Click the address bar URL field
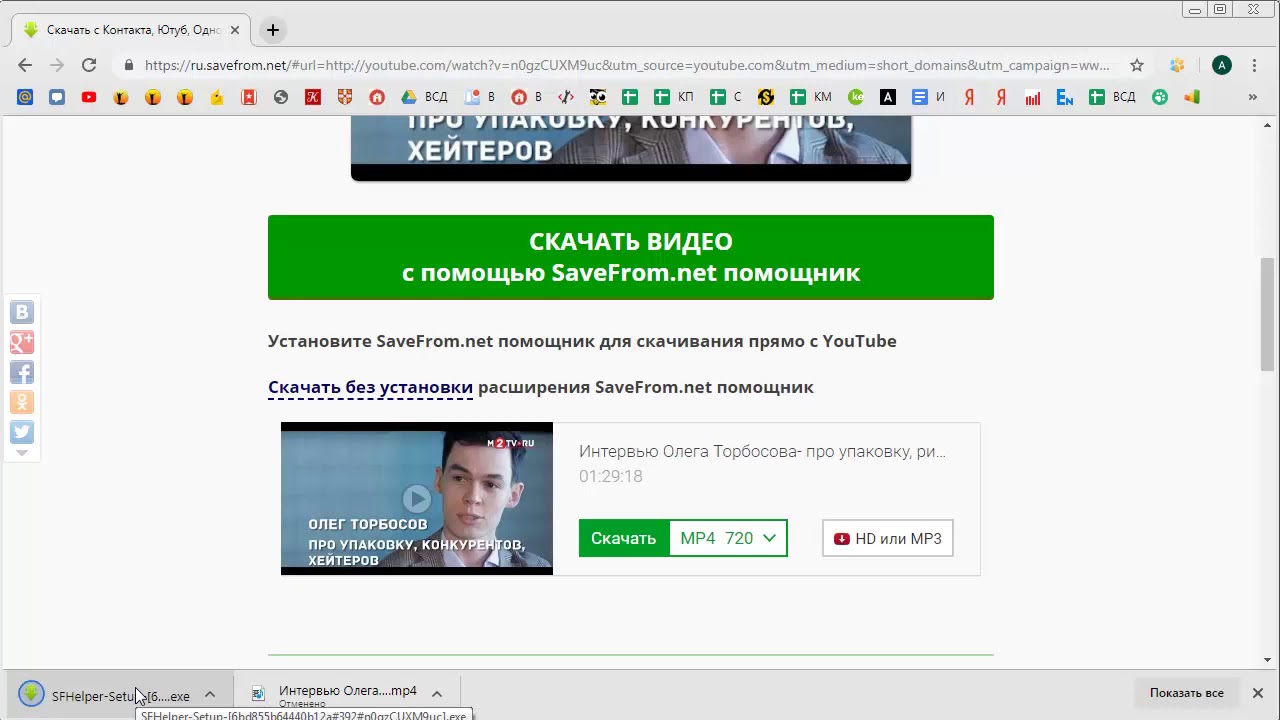The image size is (1280, 720). pyautogui.click(x=627, y=65)
